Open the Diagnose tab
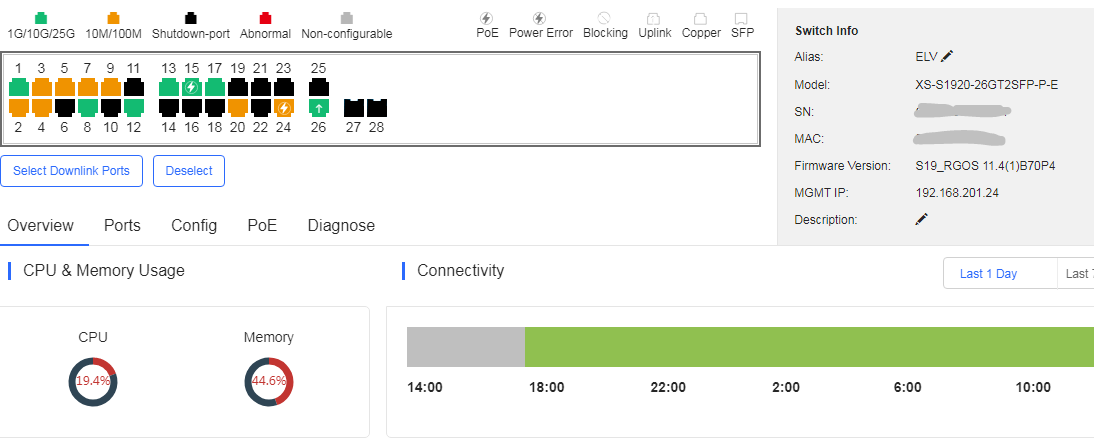Viewport: 1094px width, 443px height. tap(341, 225)
